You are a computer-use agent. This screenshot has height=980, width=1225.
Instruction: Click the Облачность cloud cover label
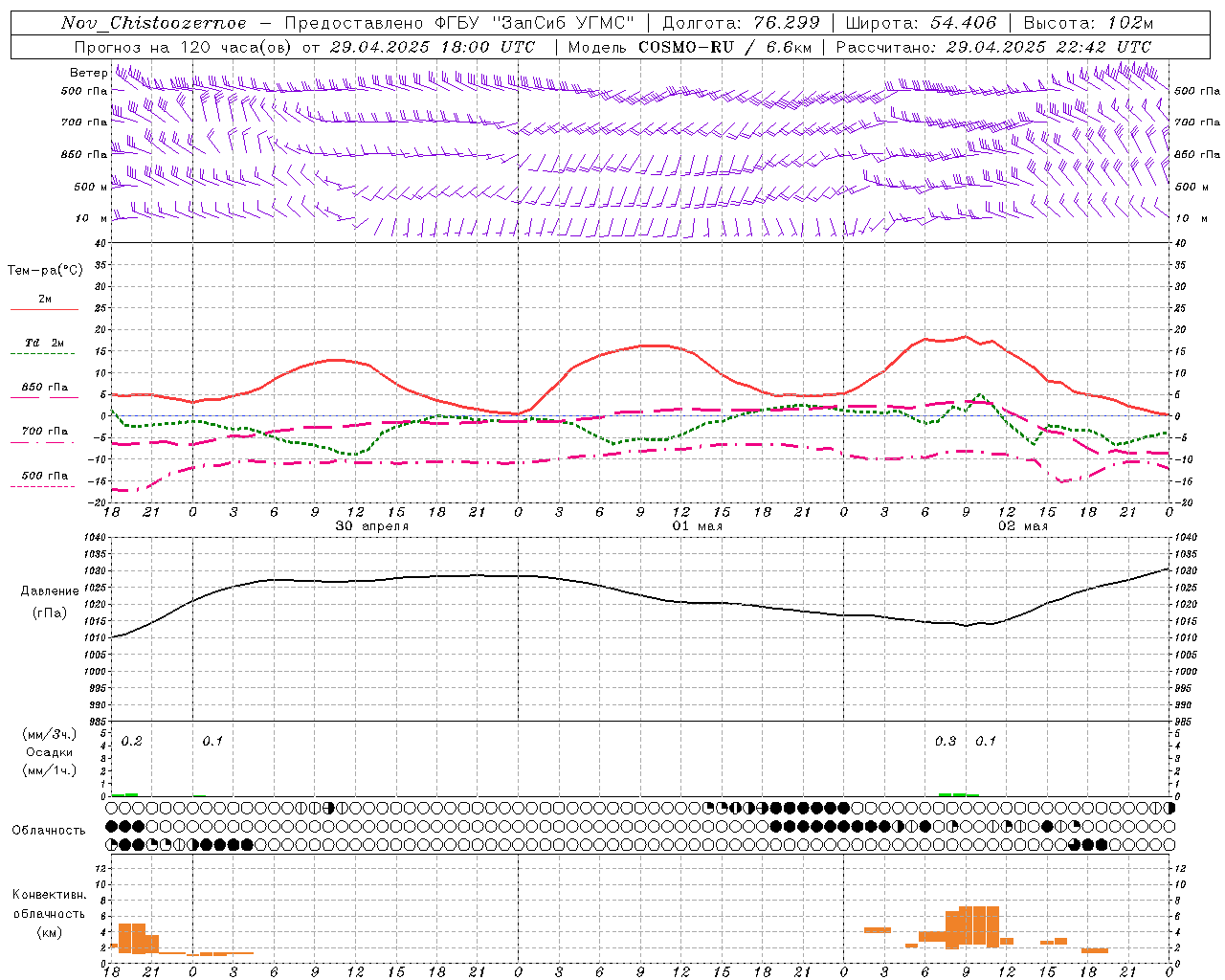coord(49,830)
